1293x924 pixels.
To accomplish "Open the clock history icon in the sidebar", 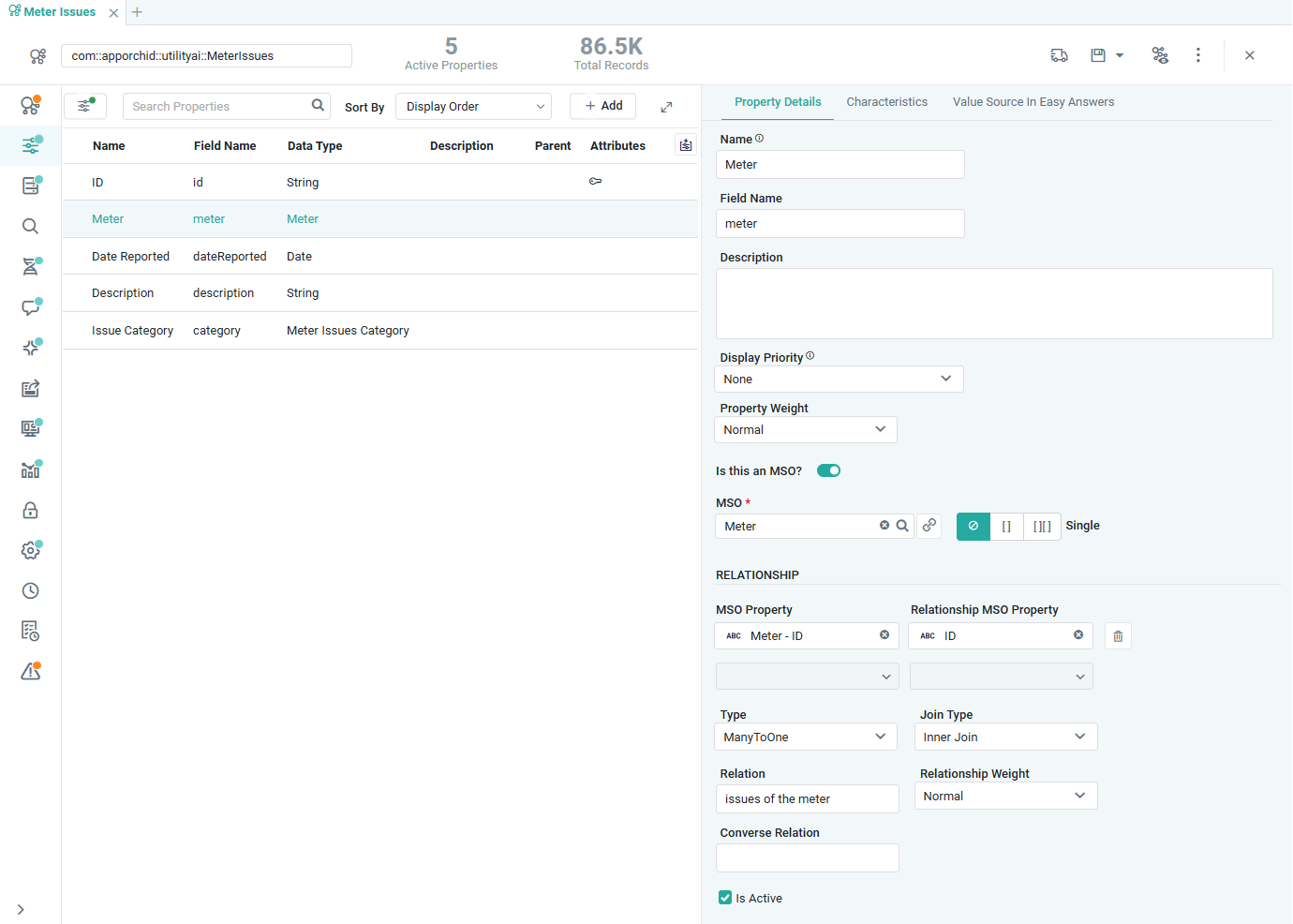I will click(31, 590).
